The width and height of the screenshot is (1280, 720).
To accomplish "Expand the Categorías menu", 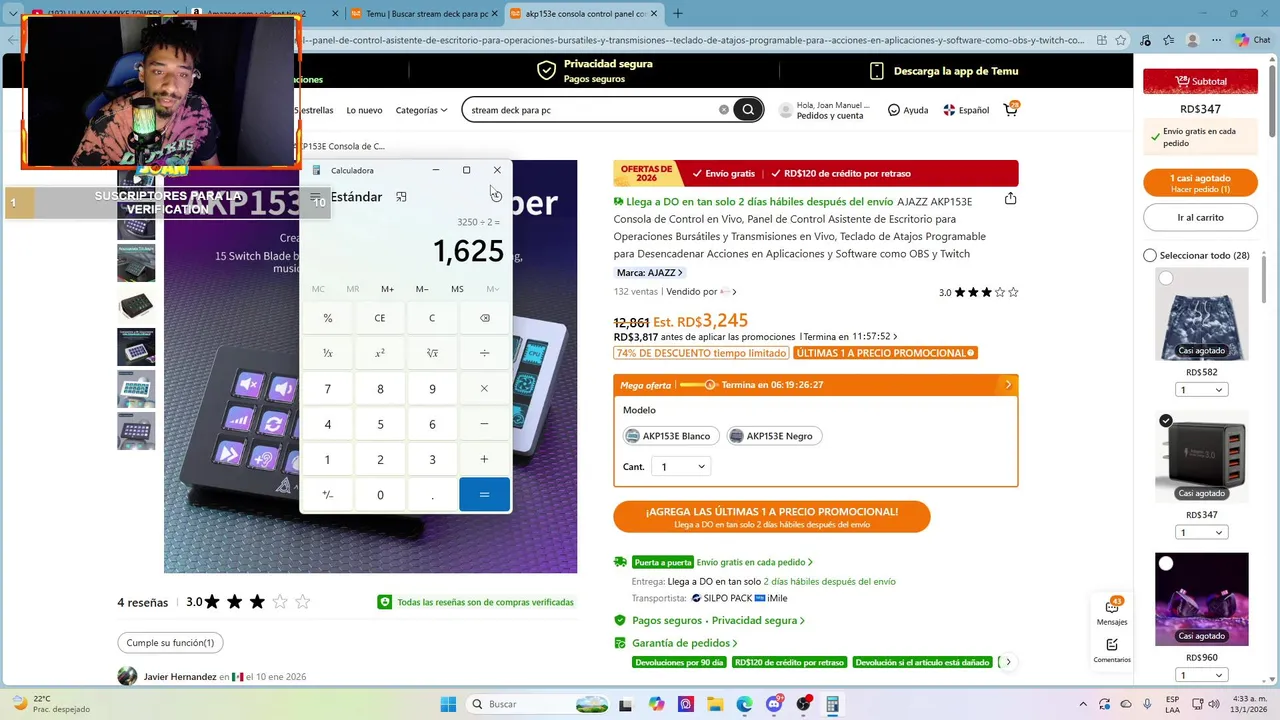I will pos(421,110).
